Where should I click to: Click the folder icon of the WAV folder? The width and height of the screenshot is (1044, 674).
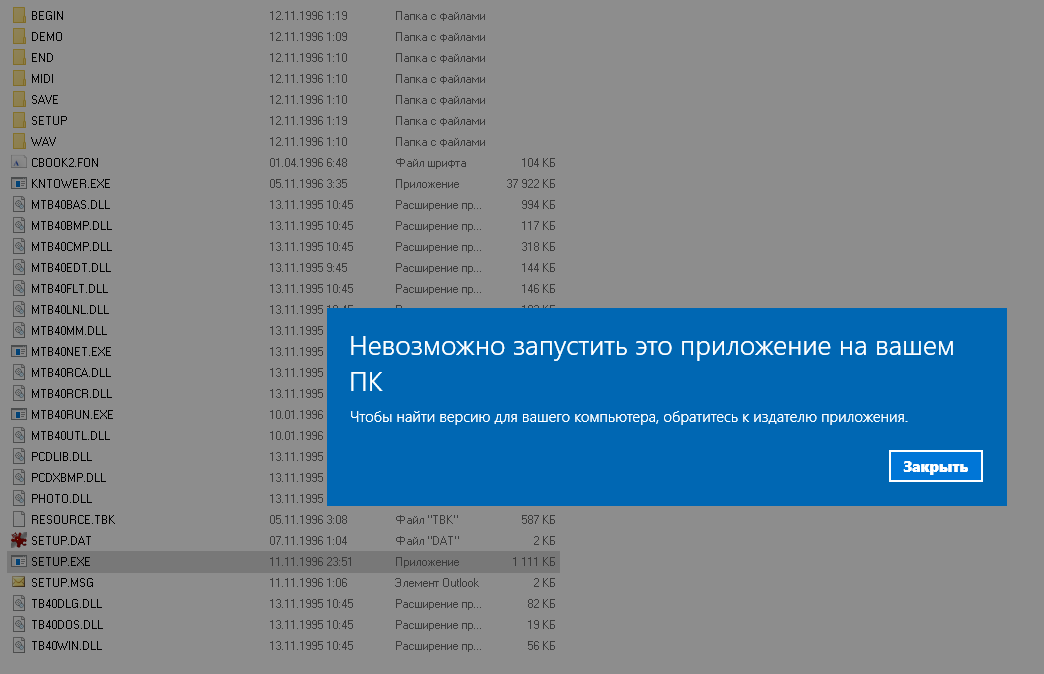(18, 141)
